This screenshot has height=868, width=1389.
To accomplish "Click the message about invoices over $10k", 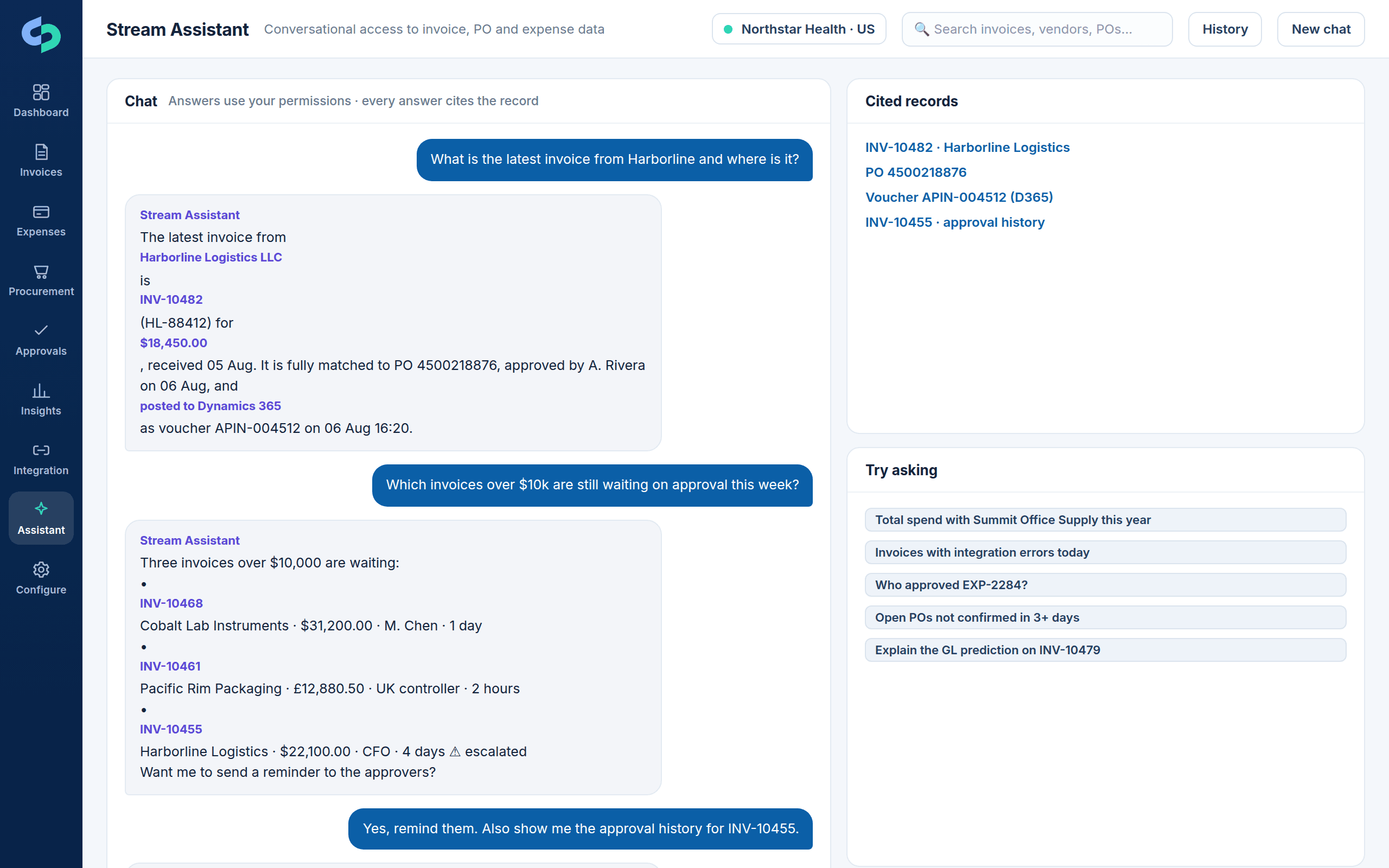I will click(592, 485).
